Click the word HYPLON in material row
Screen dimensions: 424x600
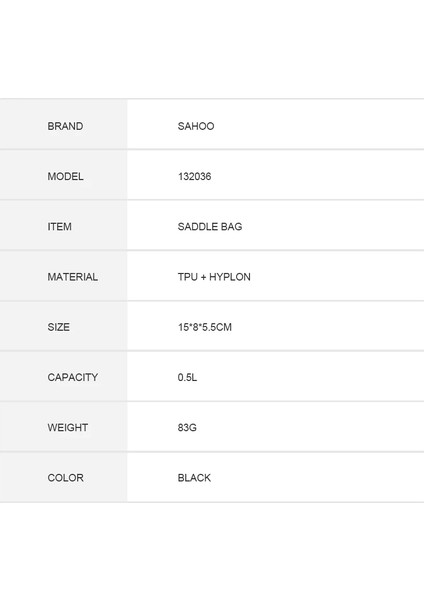pyautogui.click(x=230, y=277)
